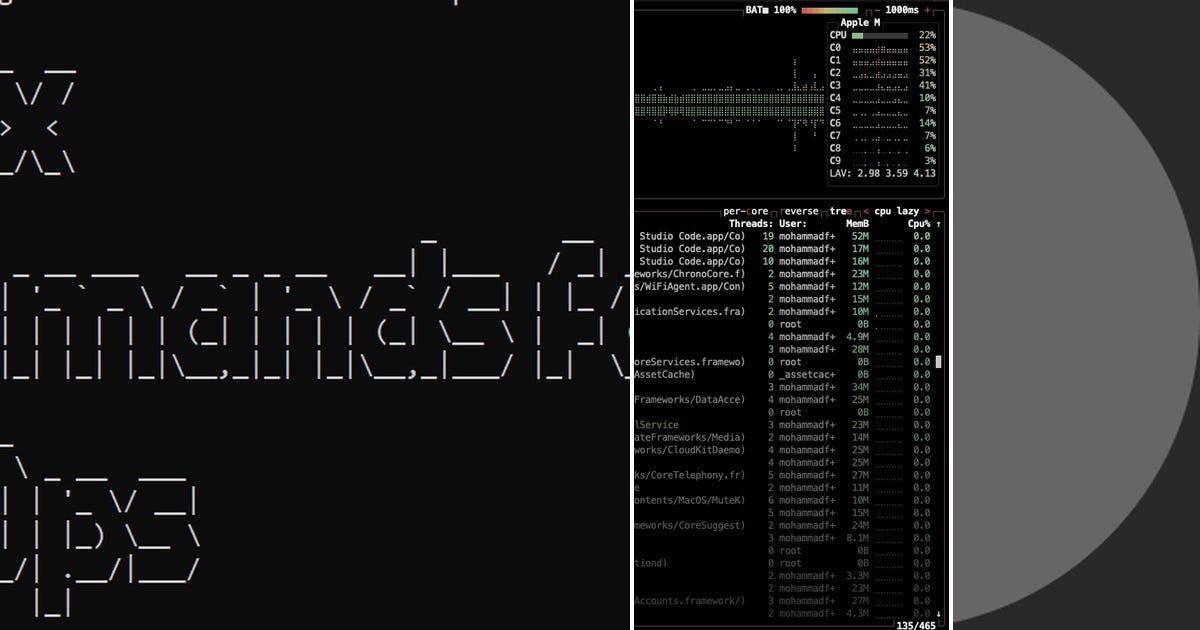Viewport: 1200px width, 630px height.
Task: Click left arrow to change sort column
Action: (866, 211)
